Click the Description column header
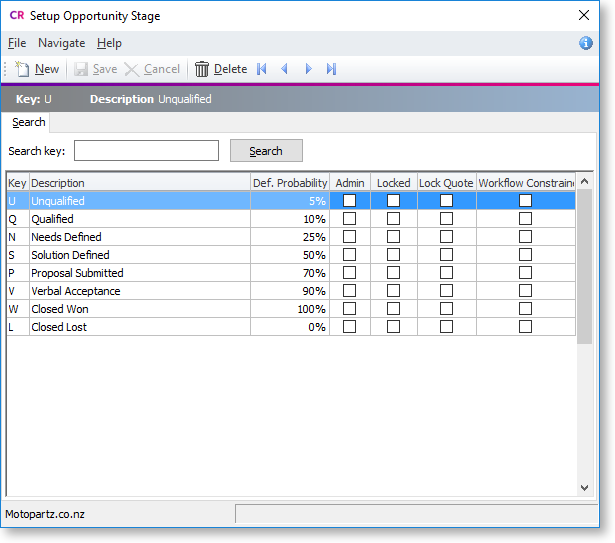The image size is (615, 543). coord(140,183)
